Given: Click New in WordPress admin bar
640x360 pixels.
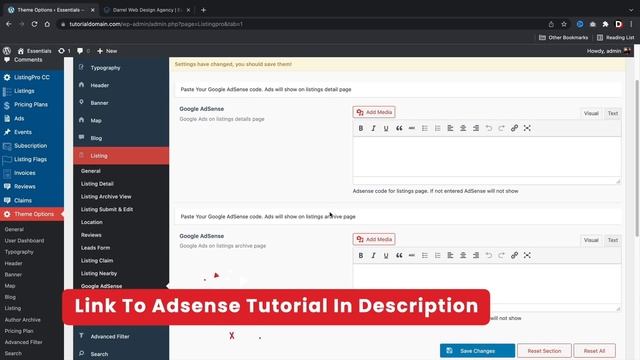Looking at the screenshot, I should 107,51.
